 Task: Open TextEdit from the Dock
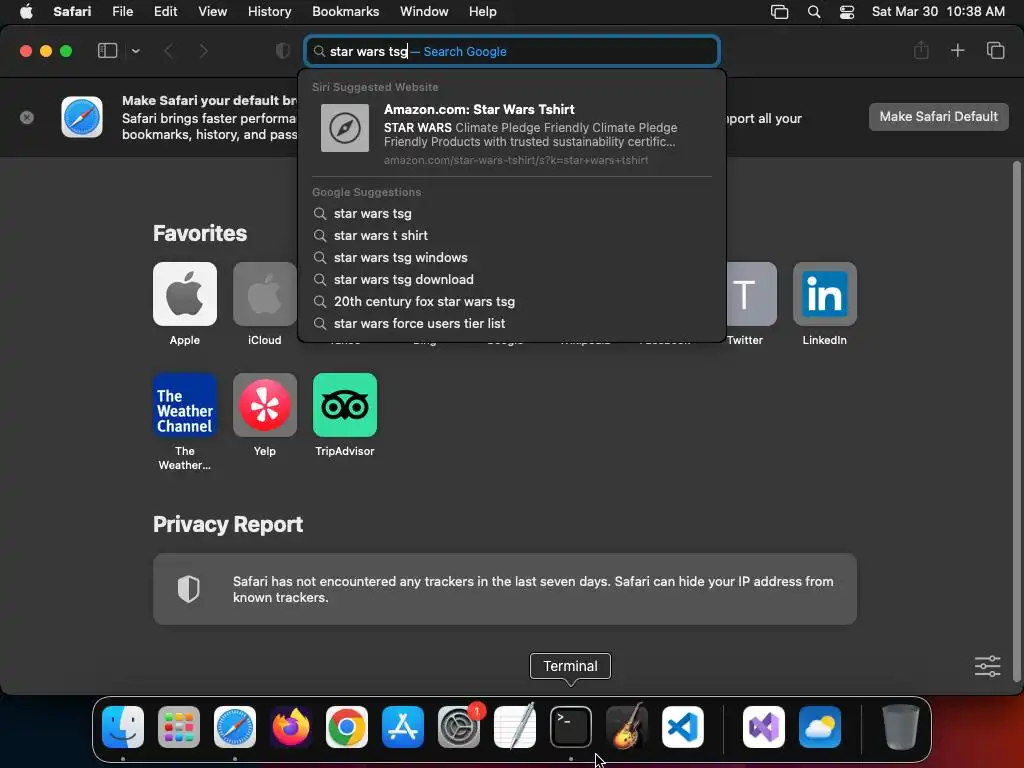(x=515, y=727)
